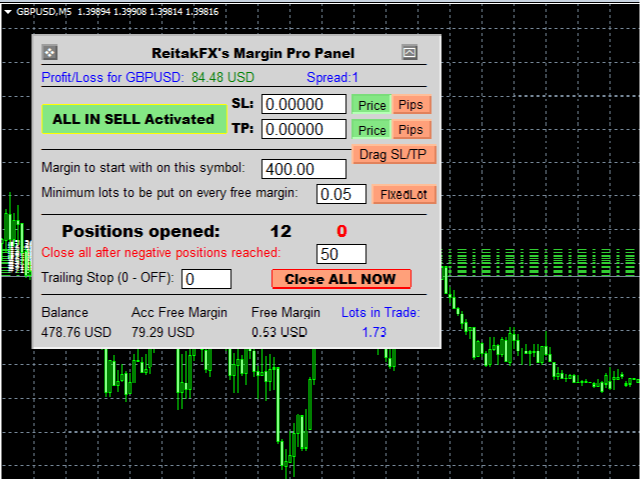Toggle the FixedLot button

pyautogui.click(x=404, y=194)
